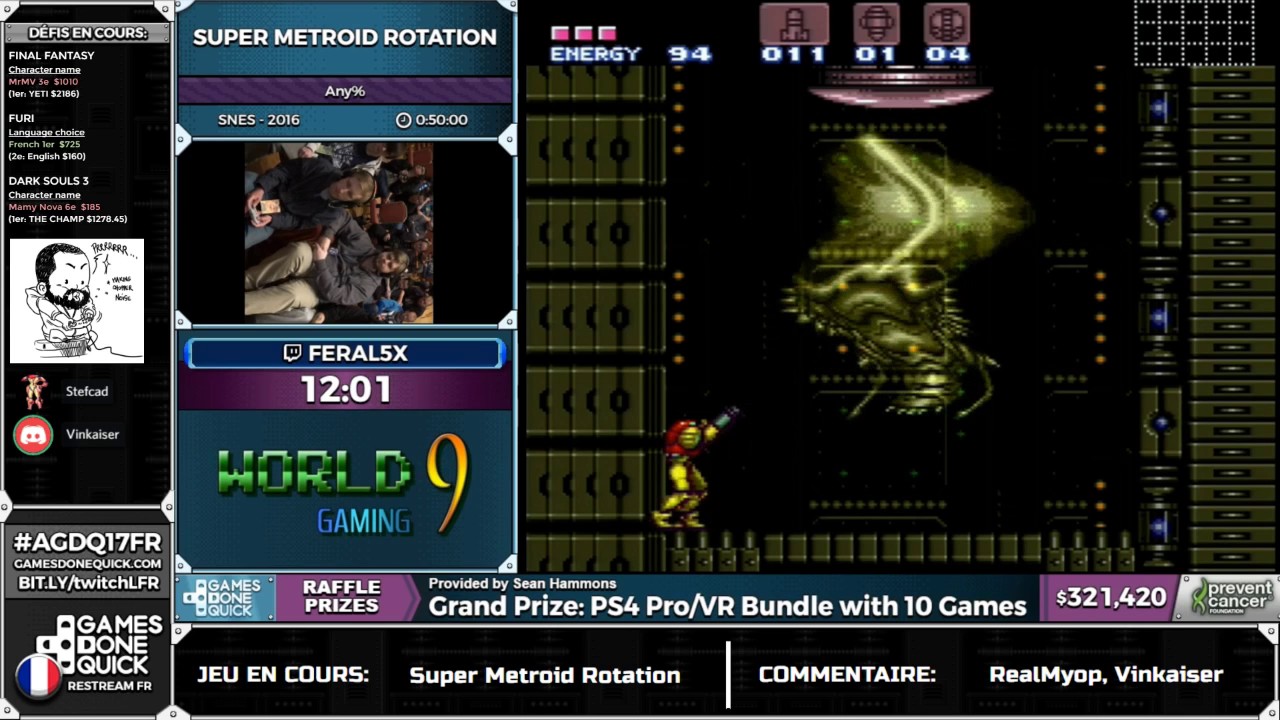The height and width of the screenshot is (720, 1280).
Task: Click the Any% category label
Action: [x=345, y=91]
